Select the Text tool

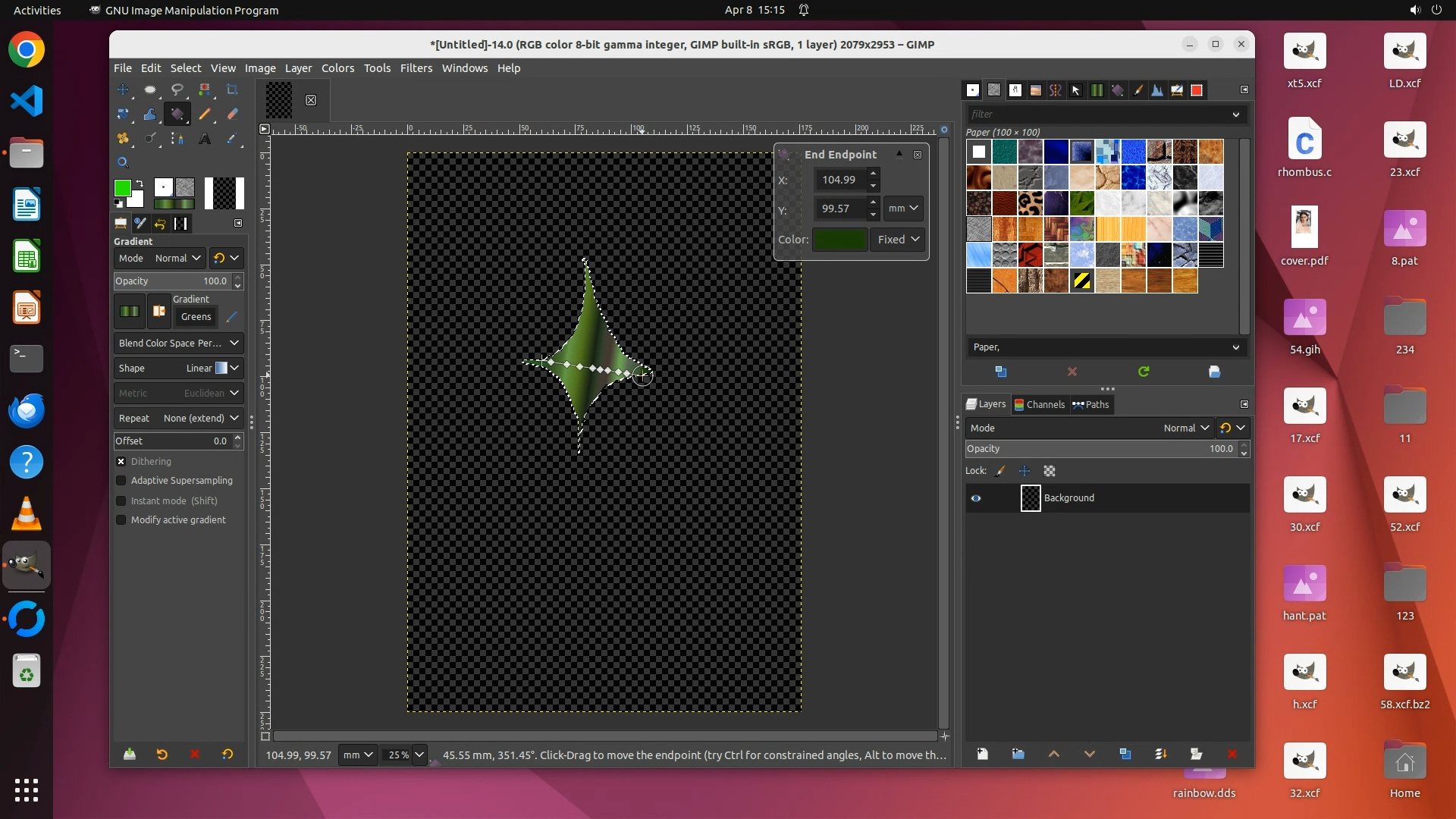[x=205, y=139]
